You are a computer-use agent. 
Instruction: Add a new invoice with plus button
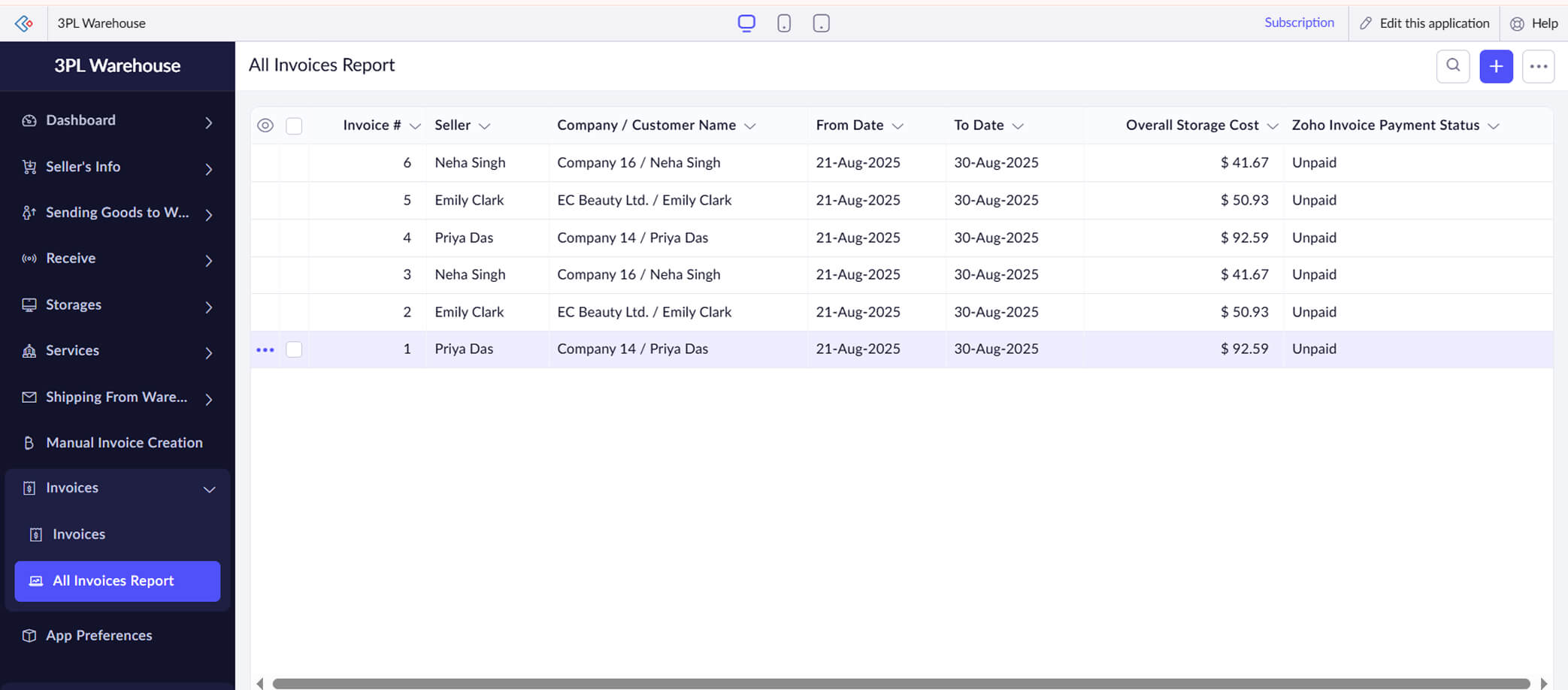[1496, 66]
